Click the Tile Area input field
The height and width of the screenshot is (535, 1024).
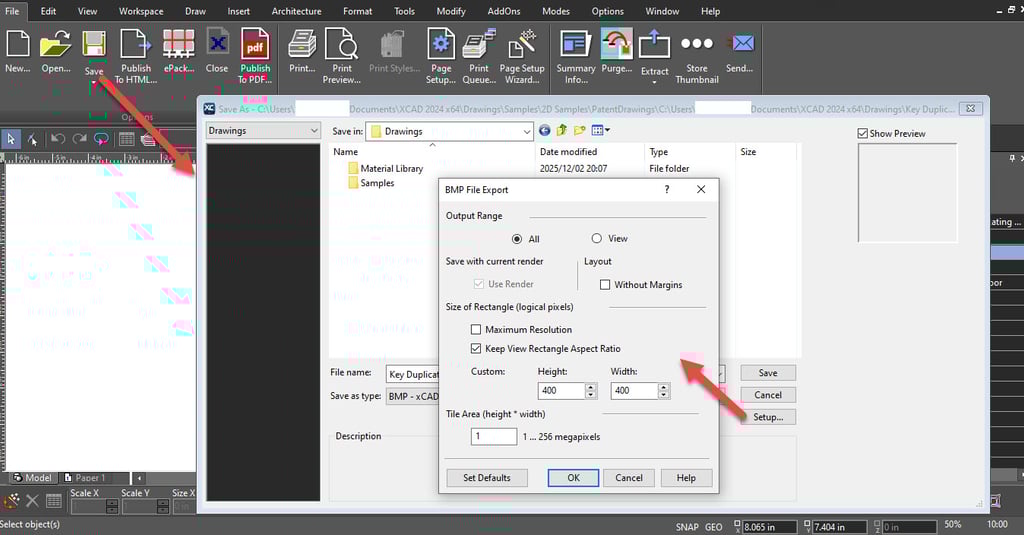tap(494, 436)
